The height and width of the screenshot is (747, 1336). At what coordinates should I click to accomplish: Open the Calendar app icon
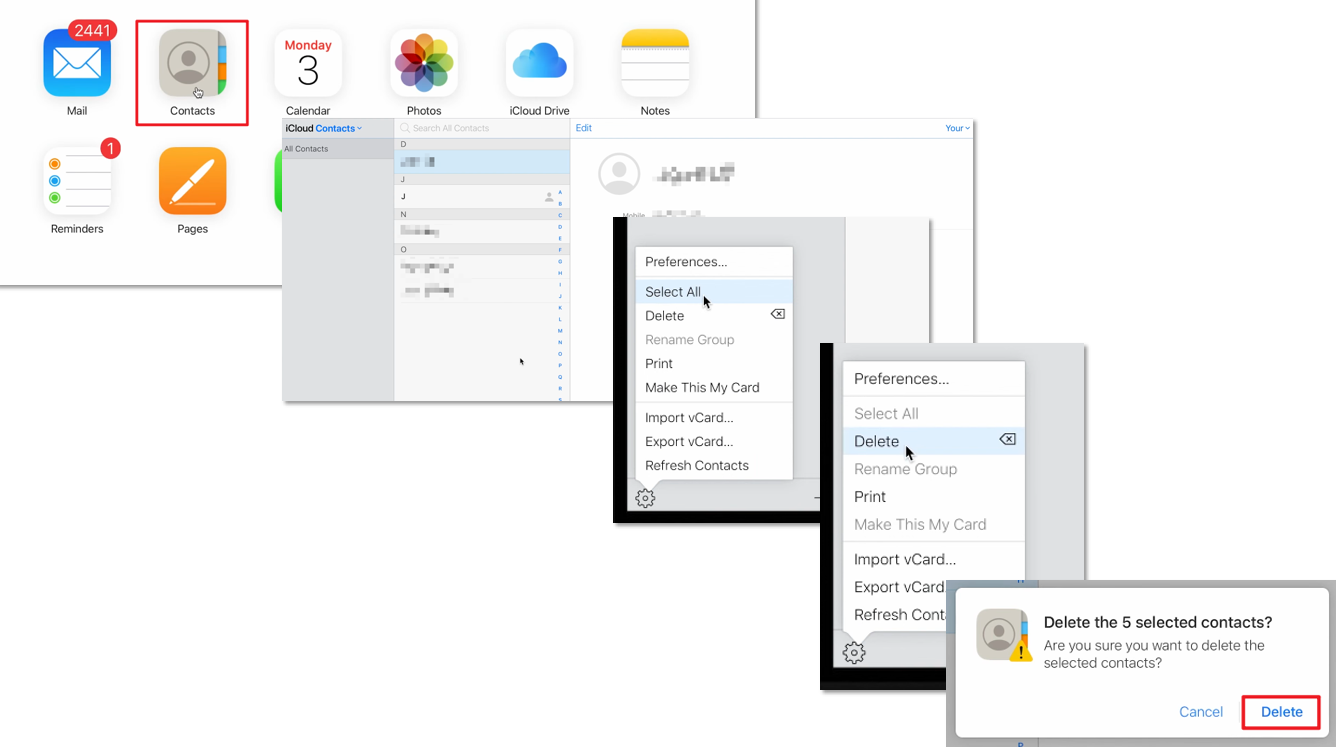point(308,62)
